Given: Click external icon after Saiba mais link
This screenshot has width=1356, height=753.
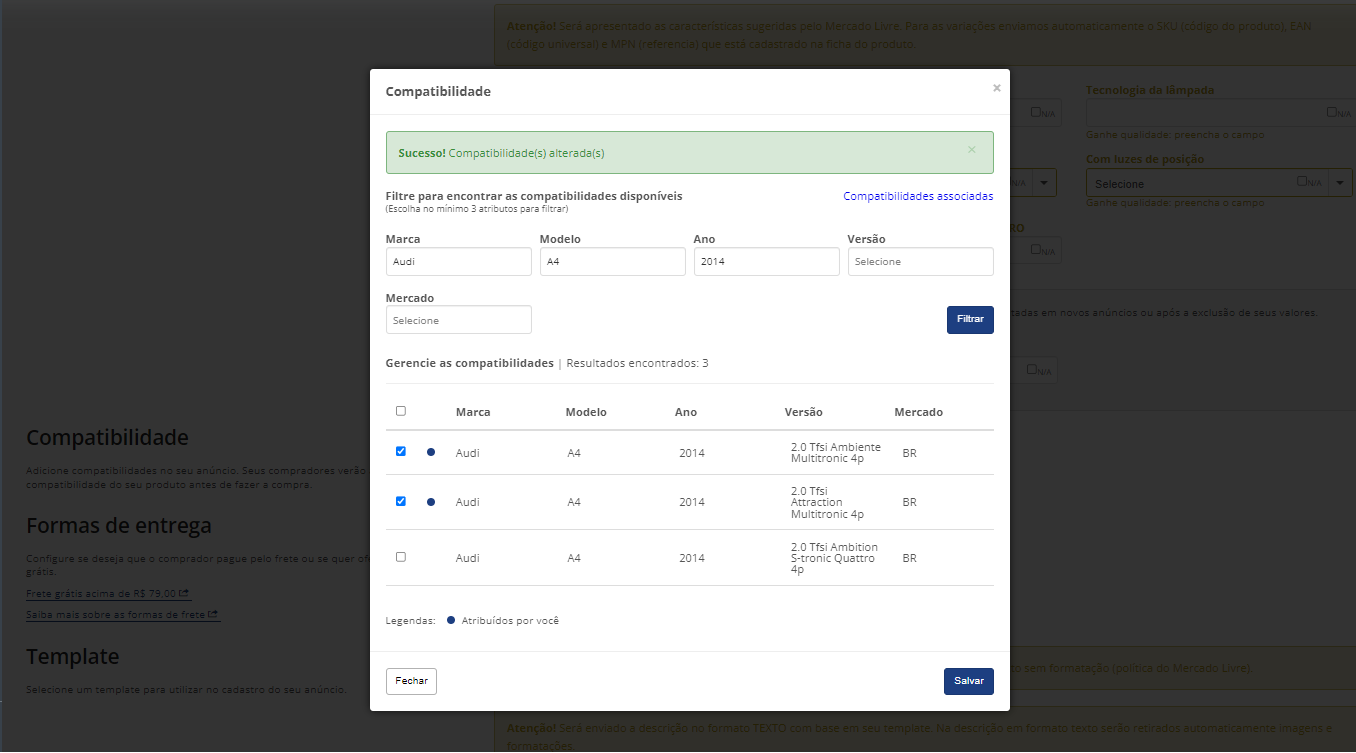Looking at the screenshot, I should tap(213, 614).
